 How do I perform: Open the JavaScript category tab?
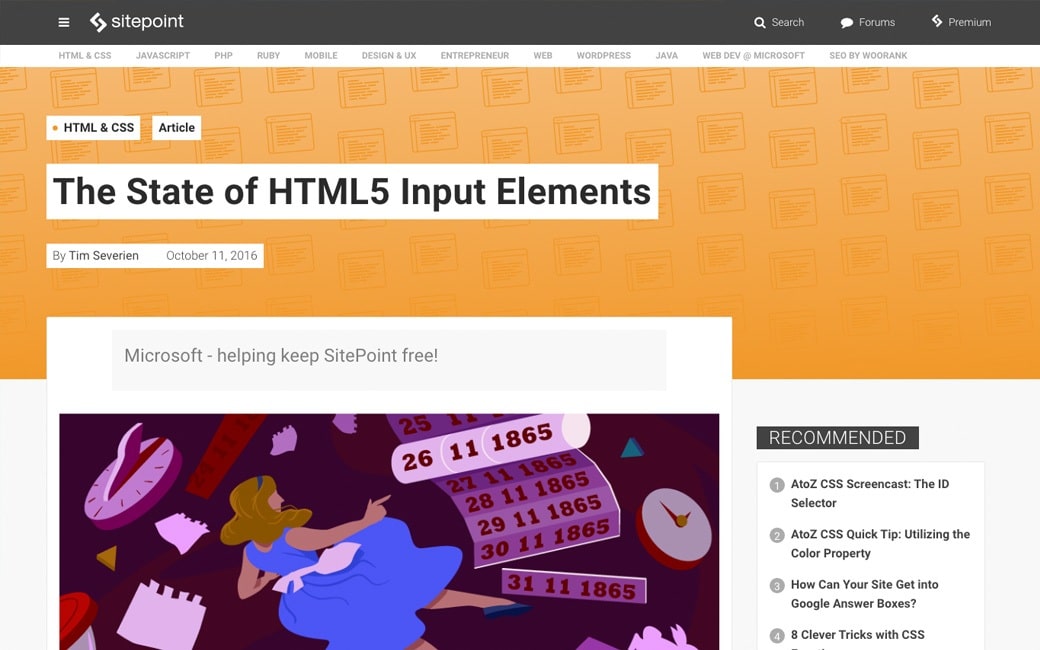coord(162,56)
